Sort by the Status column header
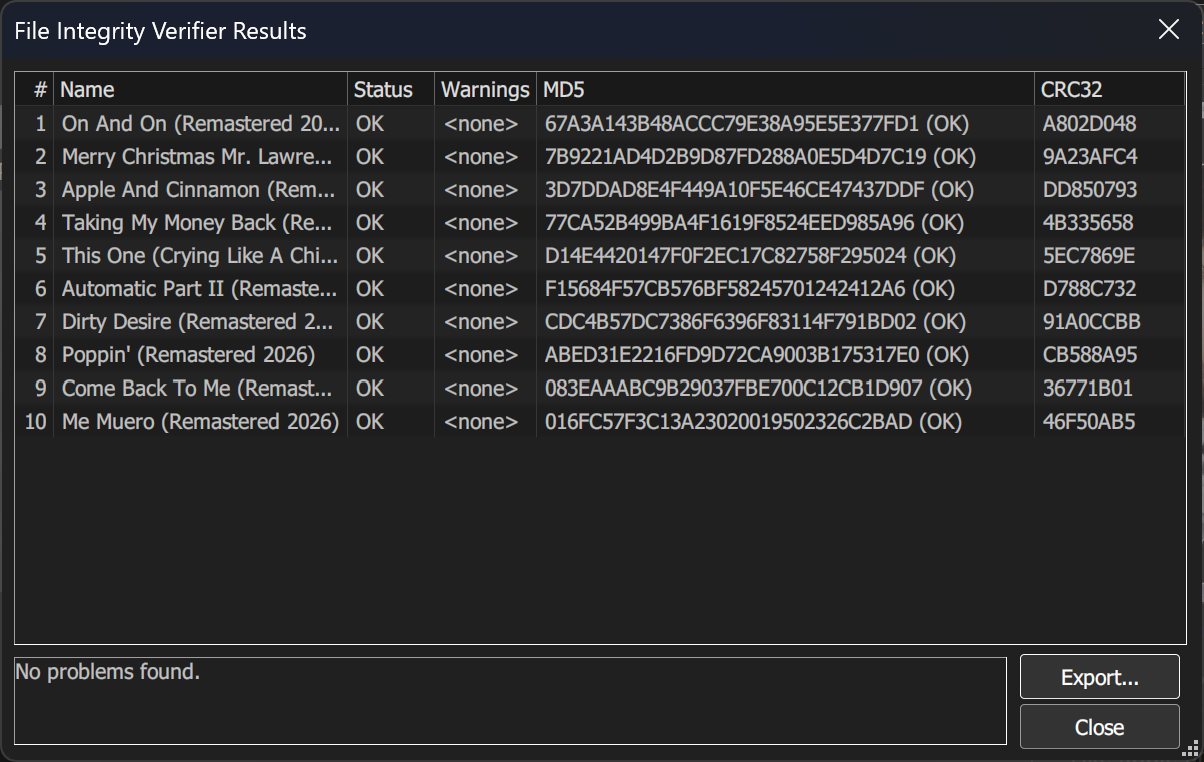This screenshot has width=1204, height=762. coord(391,89)
